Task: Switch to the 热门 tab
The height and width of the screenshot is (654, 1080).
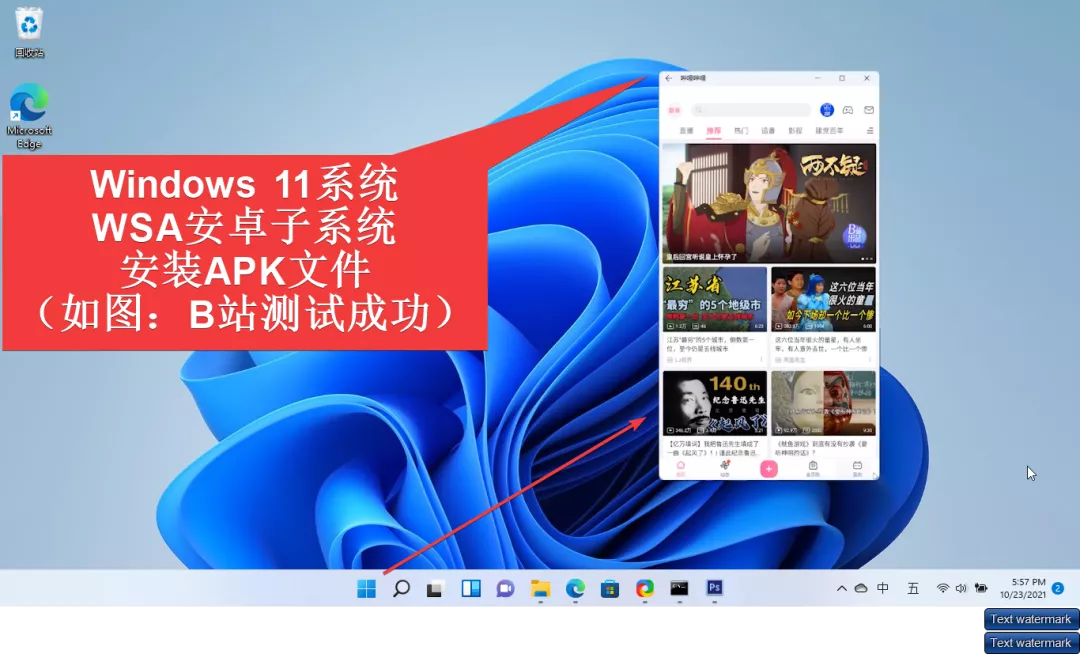Action: point(741,131)
